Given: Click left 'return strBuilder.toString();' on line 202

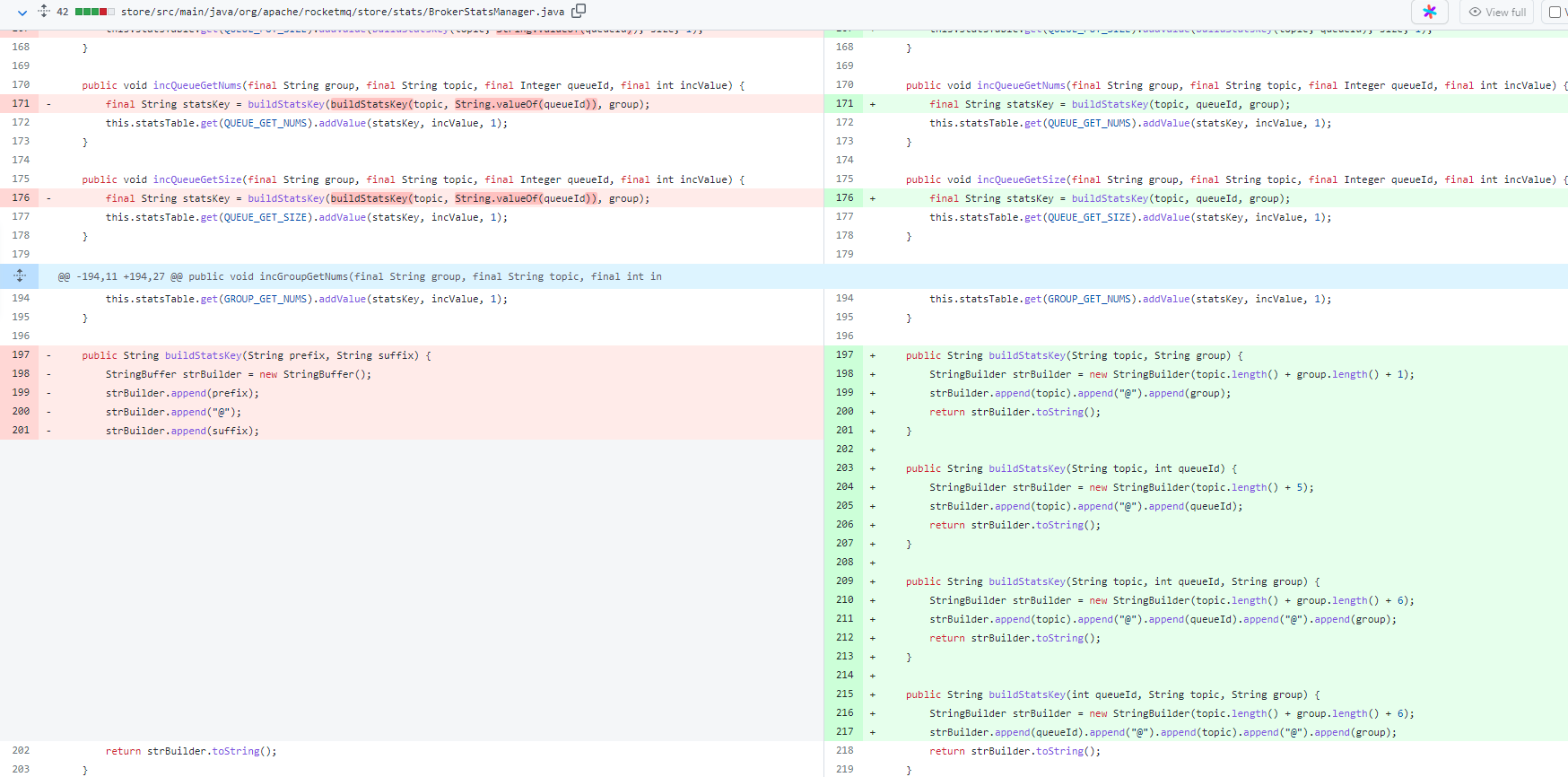Looking at the screenshot, I should click(x=191, y=751).
